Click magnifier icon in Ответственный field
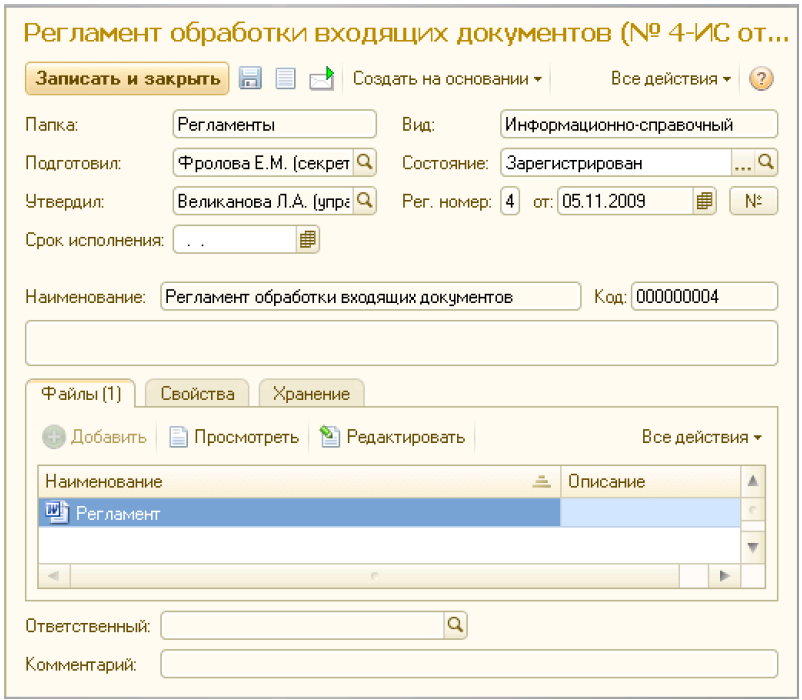Screen dimensions: 802x700 455,625
